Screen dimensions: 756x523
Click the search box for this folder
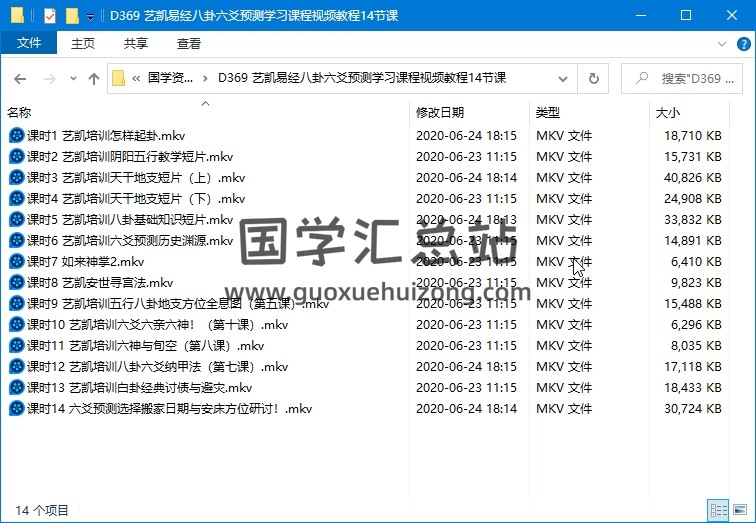tap(690, 79)
